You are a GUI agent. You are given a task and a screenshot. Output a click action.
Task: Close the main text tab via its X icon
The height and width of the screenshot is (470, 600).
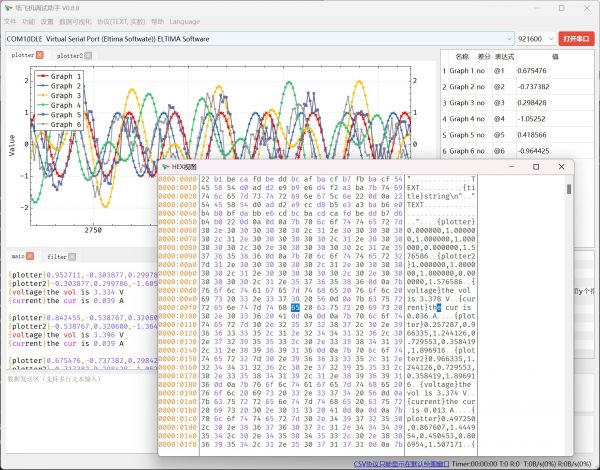[30, 256]
